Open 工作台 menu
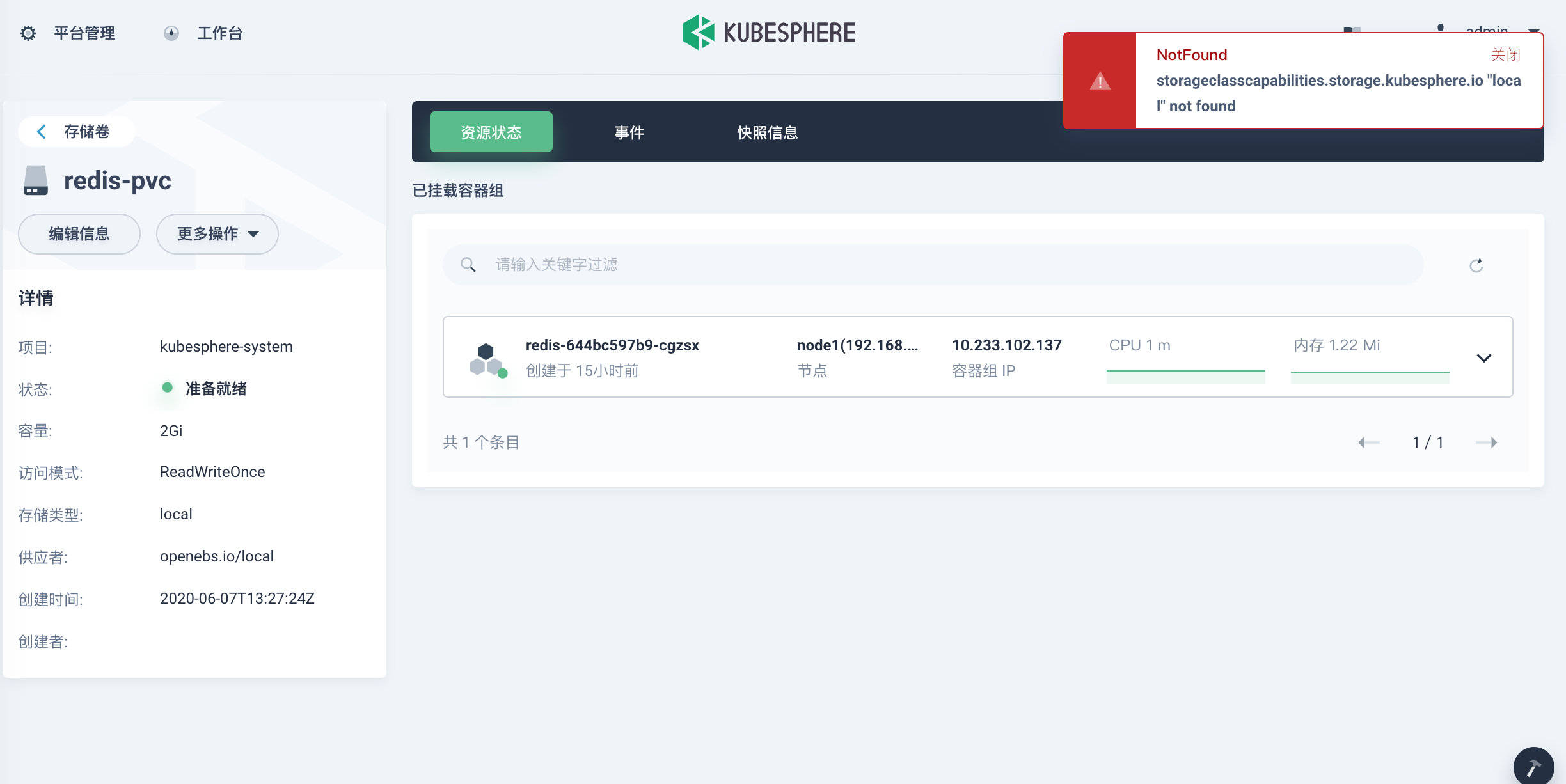Viewport: 1566px width, 784px height. (x=220, y=33)
